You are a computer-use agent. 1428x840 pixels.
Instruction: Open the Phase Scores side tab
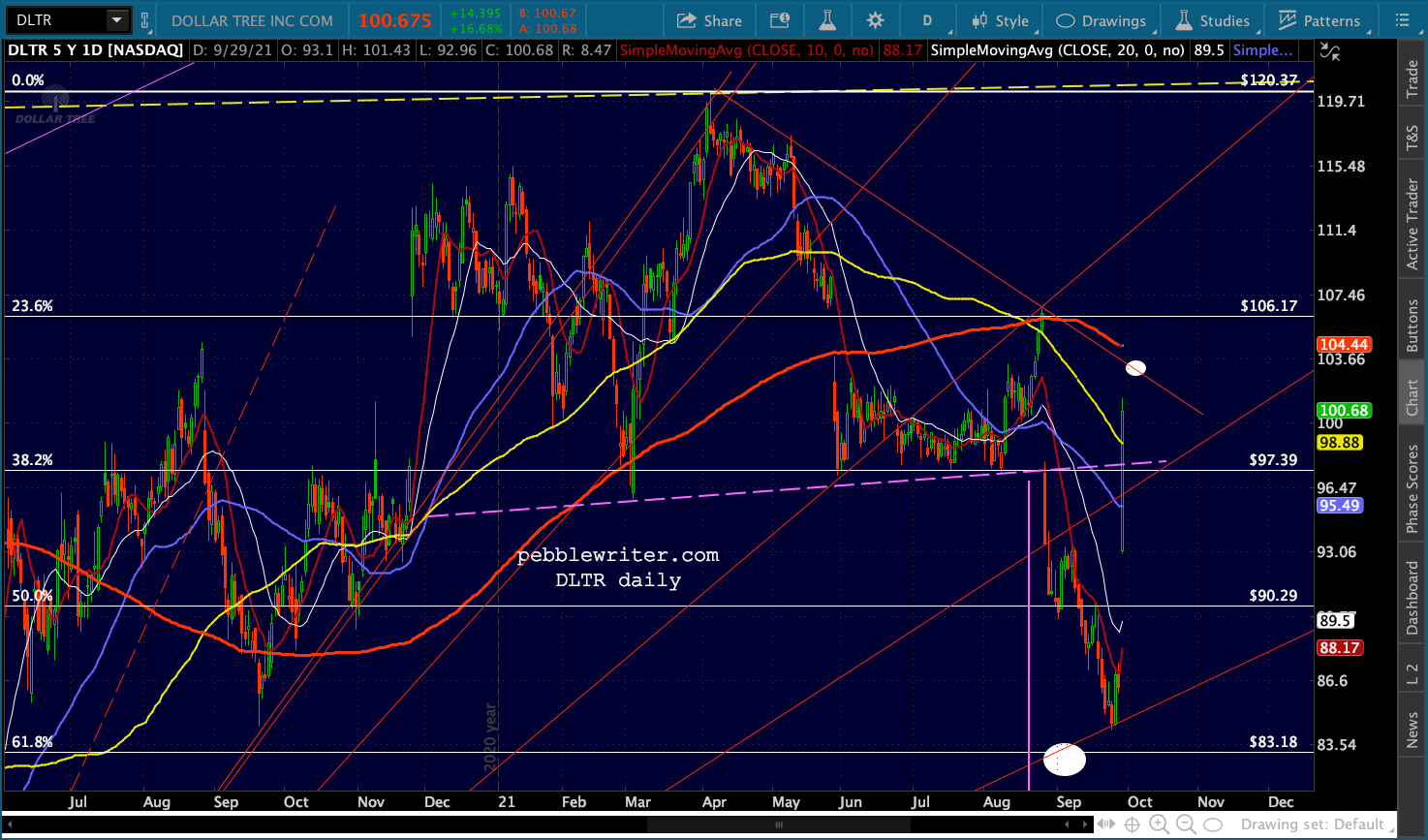click(x=1412, y=487)
